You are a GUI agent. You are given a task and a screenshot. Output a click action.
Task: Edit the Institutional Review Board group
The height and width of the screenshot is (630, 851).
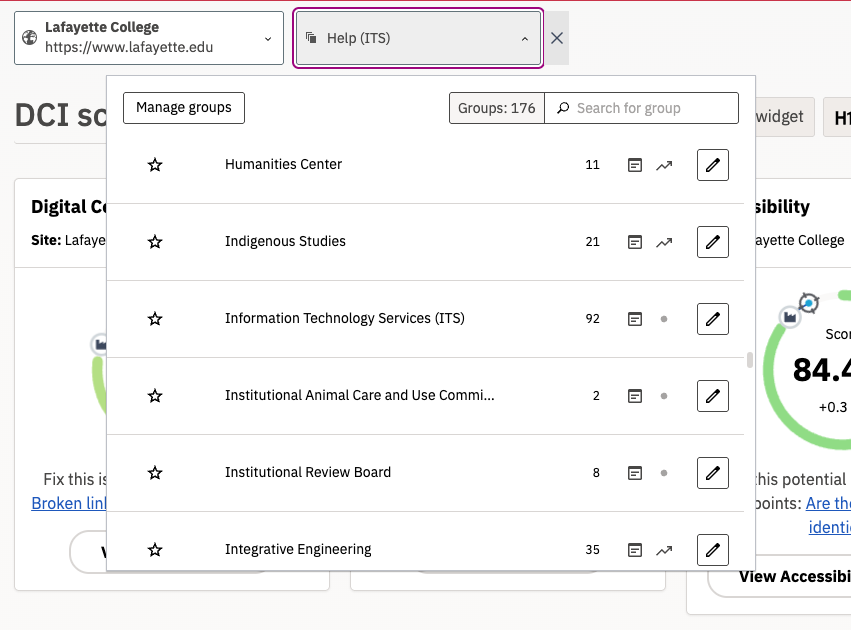pos(713,473)
